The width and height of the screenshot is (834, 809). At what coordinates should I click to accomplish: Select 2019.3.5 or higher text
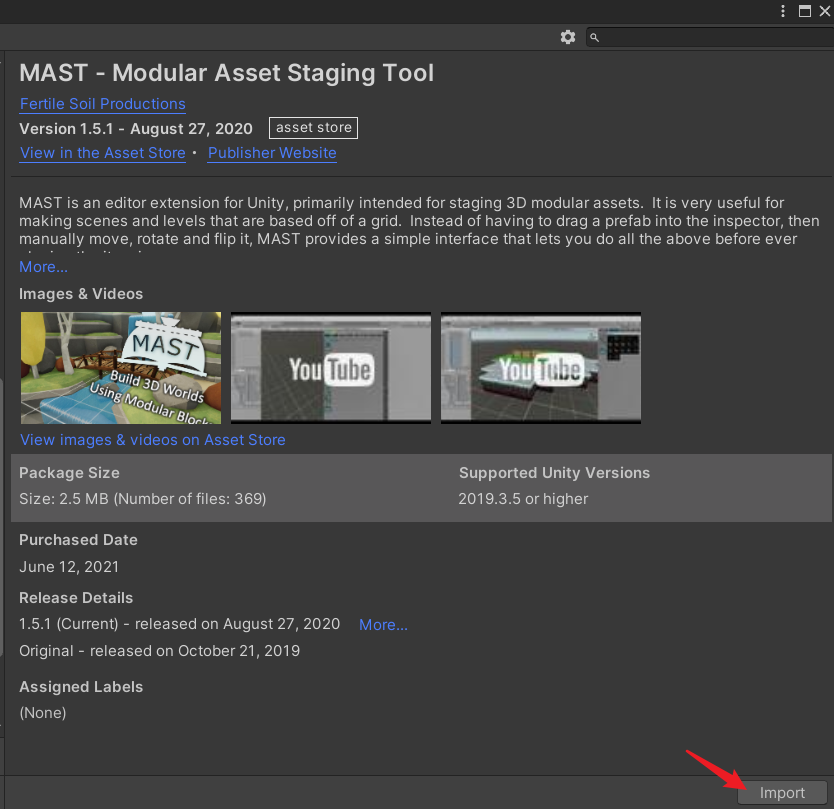coord(523,499)
